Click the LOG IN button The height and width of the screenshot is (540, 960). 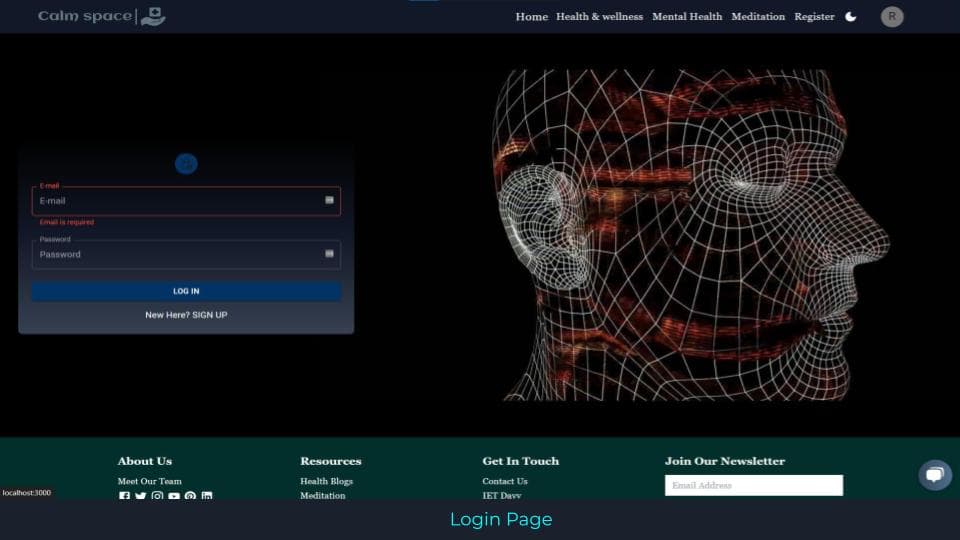[x=186, y=291]
